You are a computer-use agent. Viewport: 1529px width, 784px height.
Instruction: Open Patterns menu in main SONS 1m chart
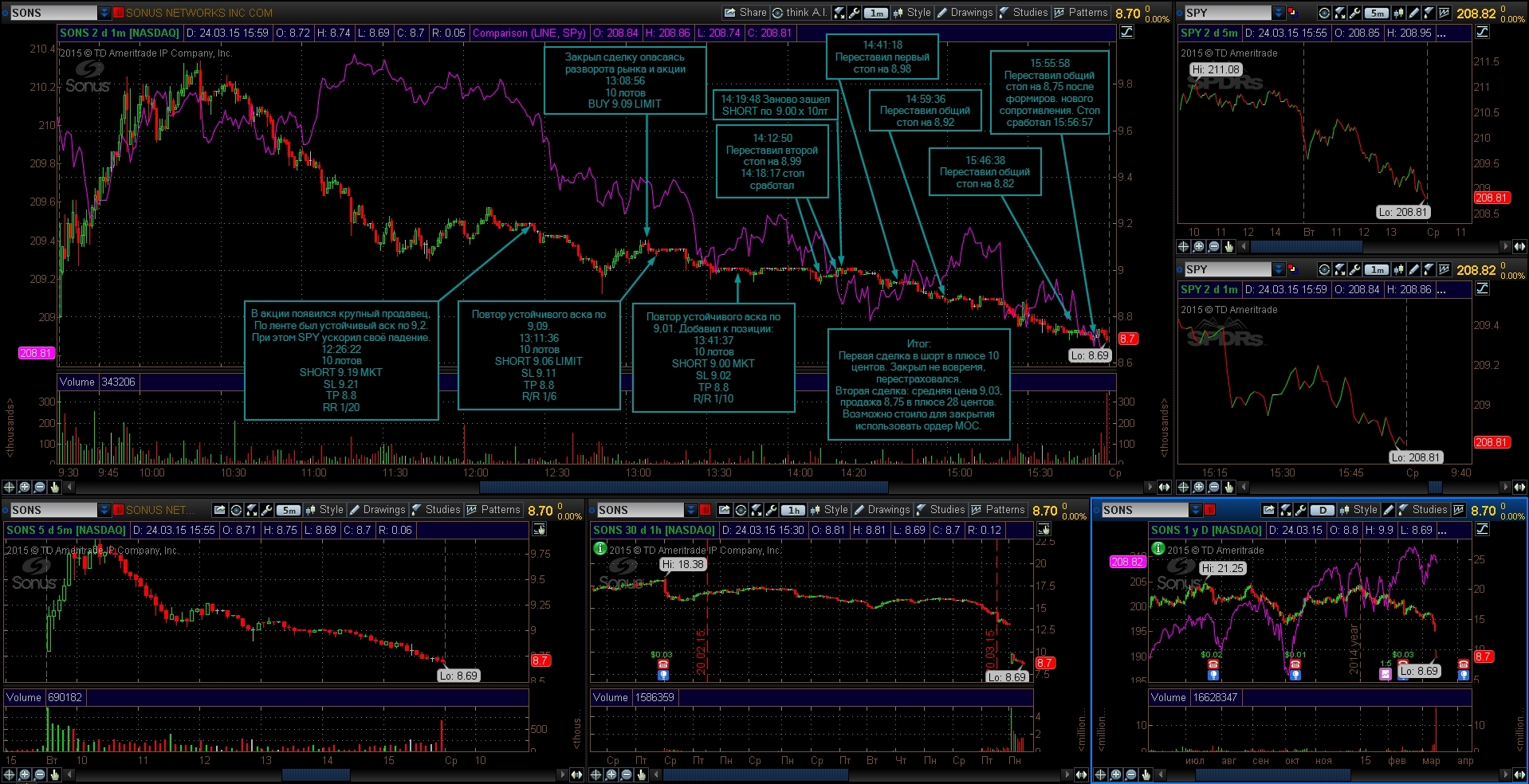click(1081, 13)
